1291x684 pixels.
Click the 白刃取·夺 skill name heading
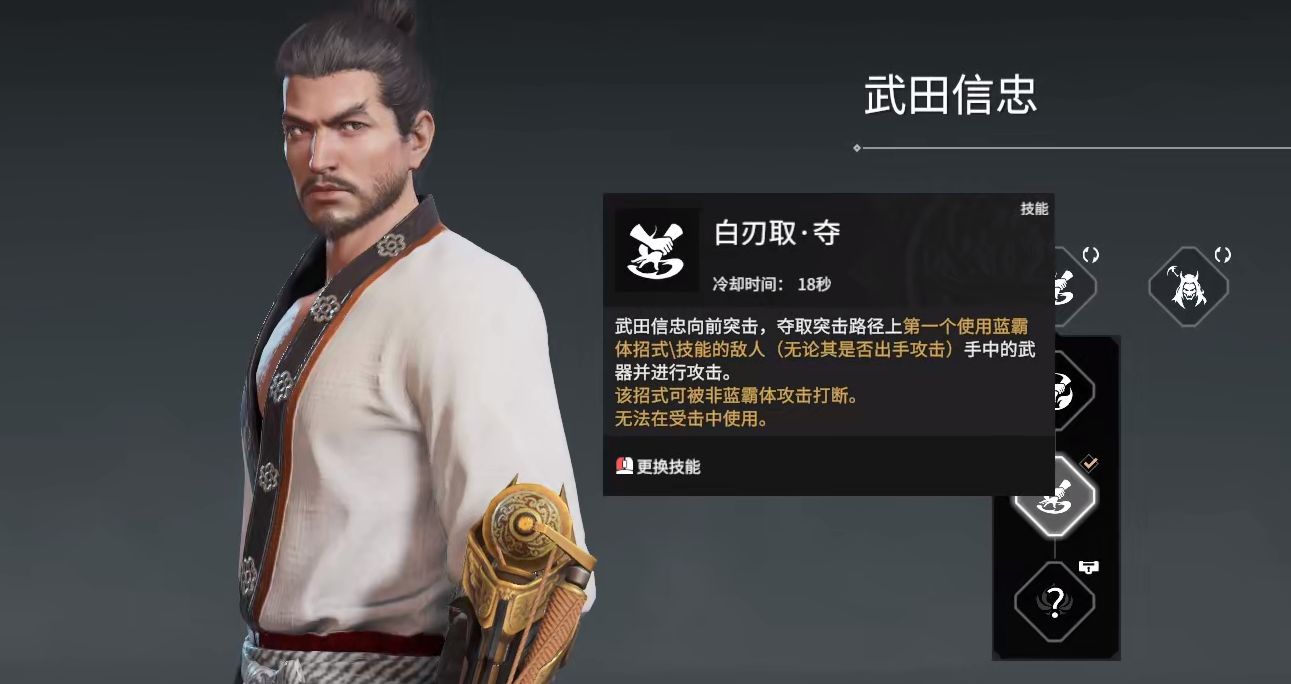777,233
